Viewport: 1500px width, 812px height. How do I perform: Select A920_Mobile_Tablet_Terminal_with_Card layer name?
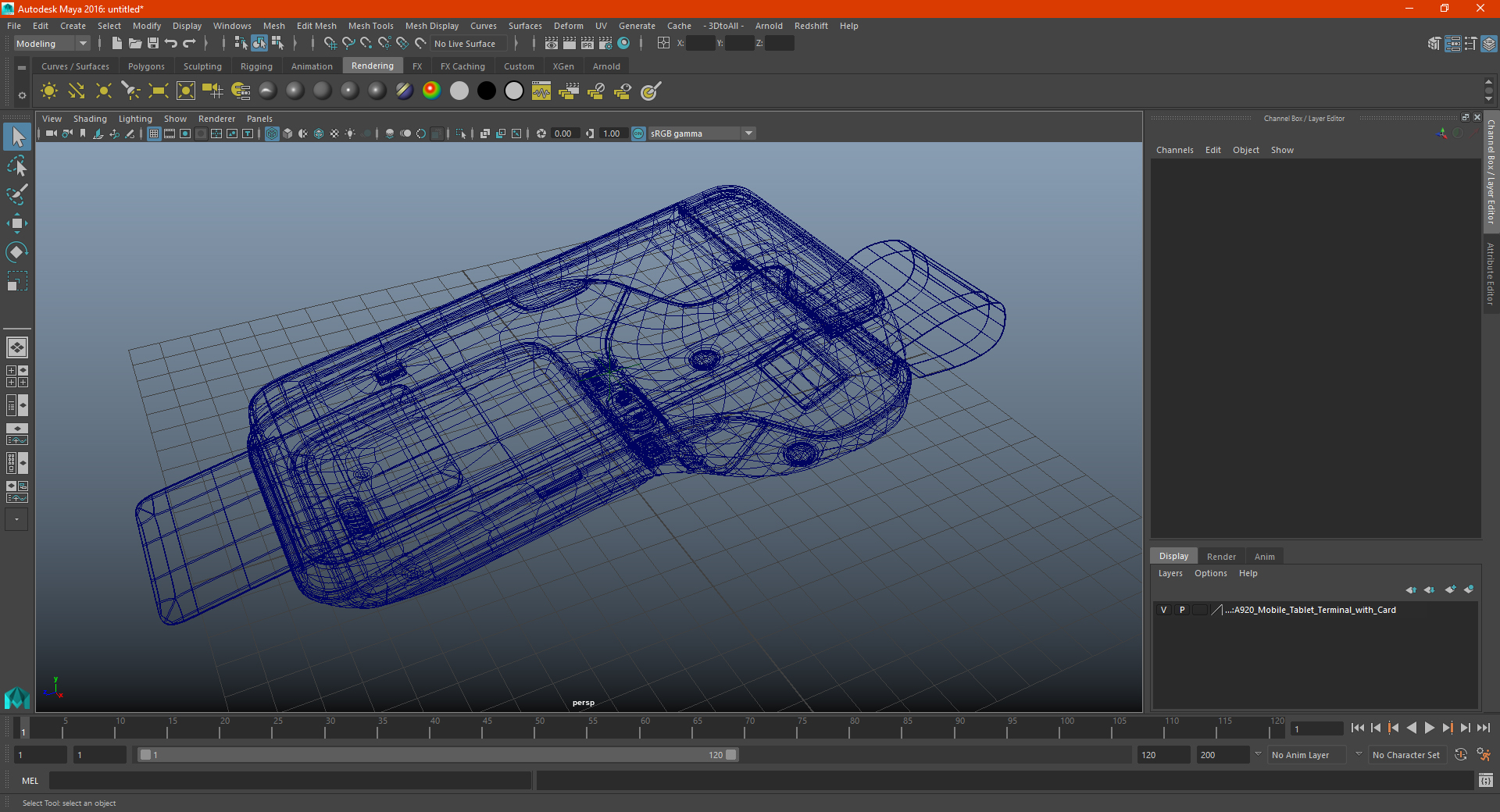1310,610
